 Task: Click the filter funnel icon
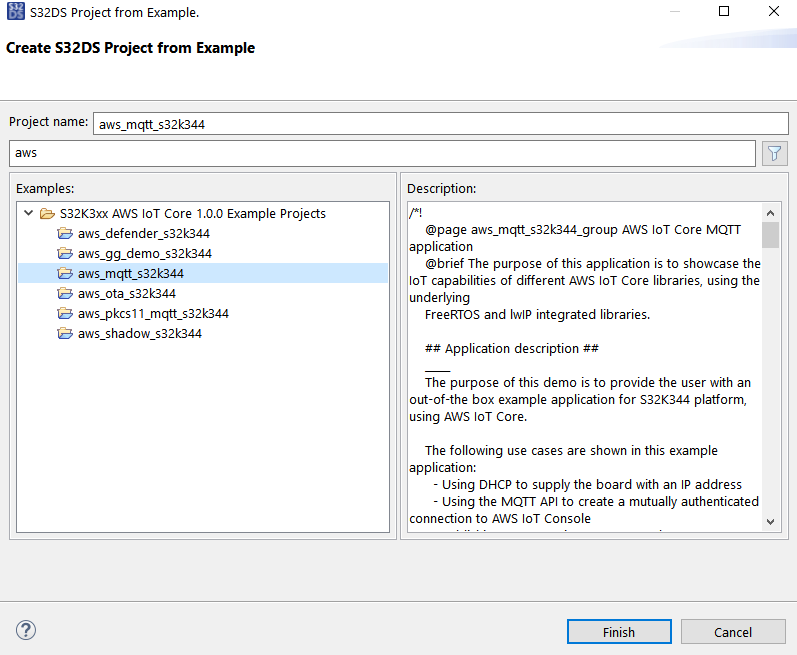coord(774,153)
